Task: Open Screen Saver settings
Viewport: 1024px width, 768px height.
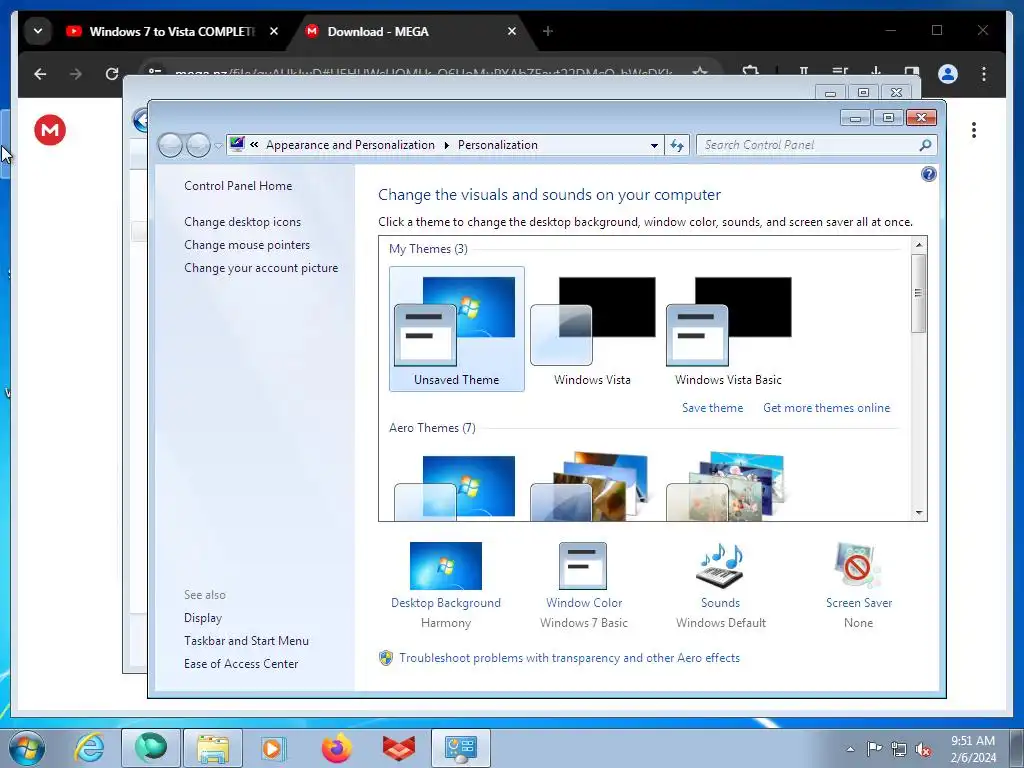Action: pos(859,584)
